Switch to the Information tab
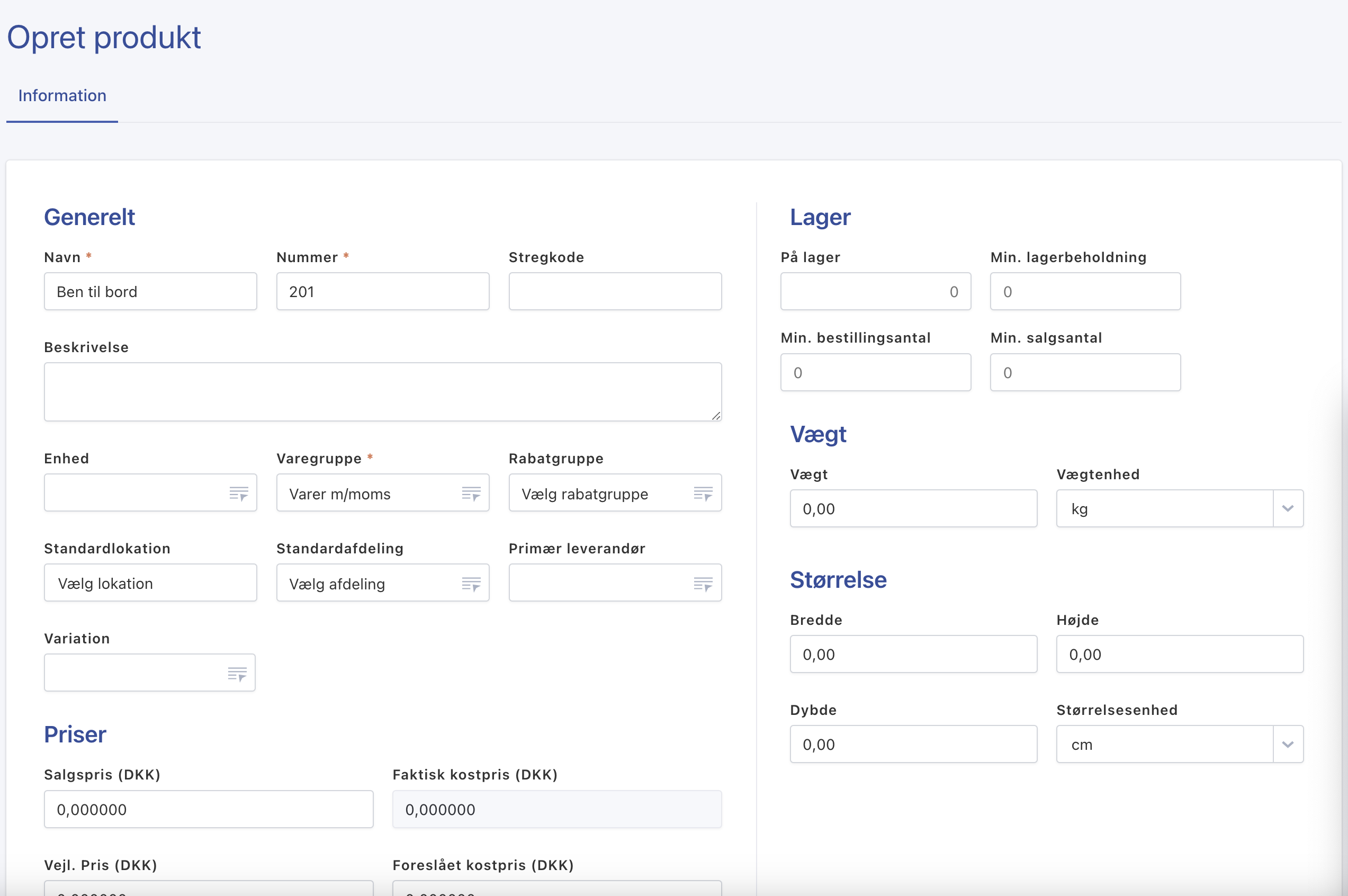This screenshot has width=1348, height=896. 62,95
